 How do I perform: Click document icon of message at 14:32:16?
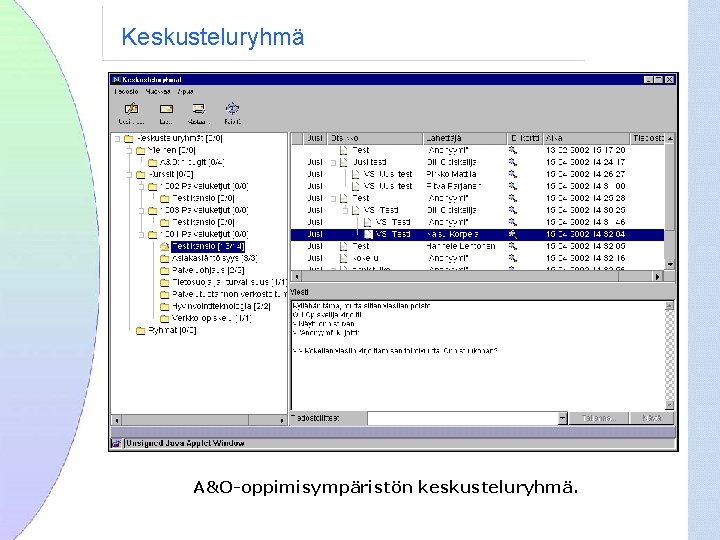tap(343, 258)
